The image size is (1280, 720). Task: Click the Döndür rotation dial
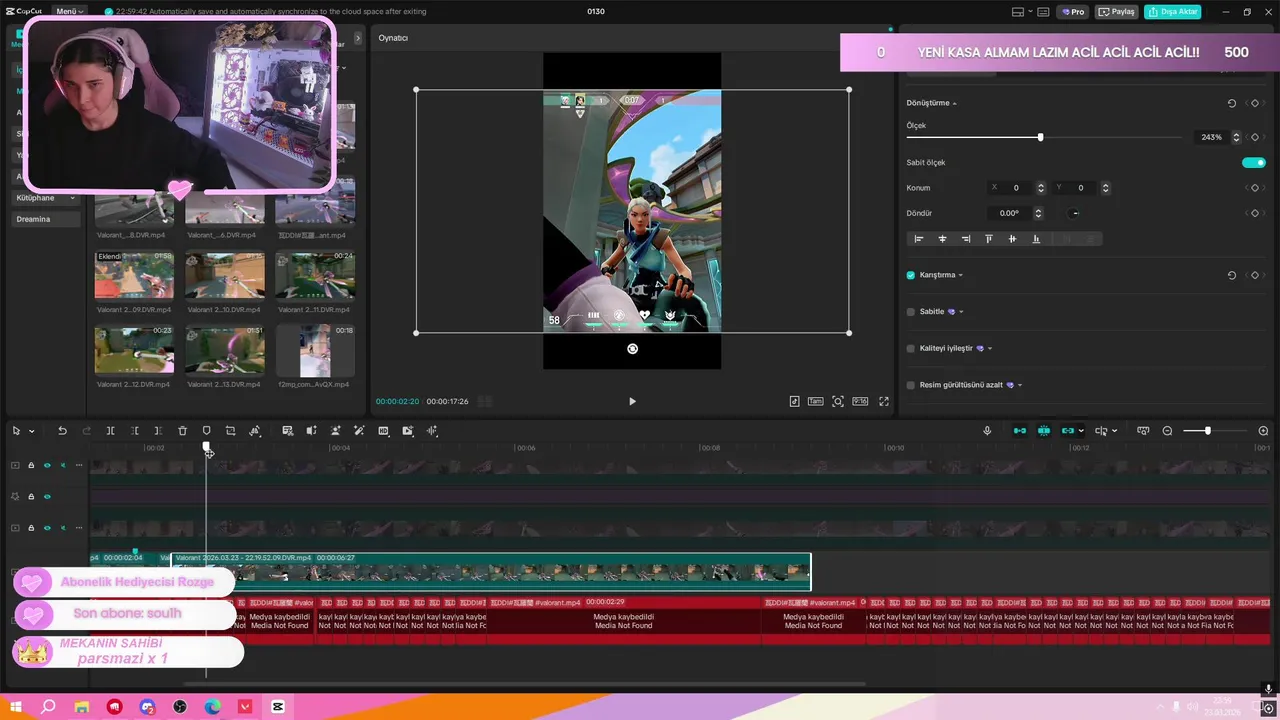pyautogui.click(x=1075, y=213)
